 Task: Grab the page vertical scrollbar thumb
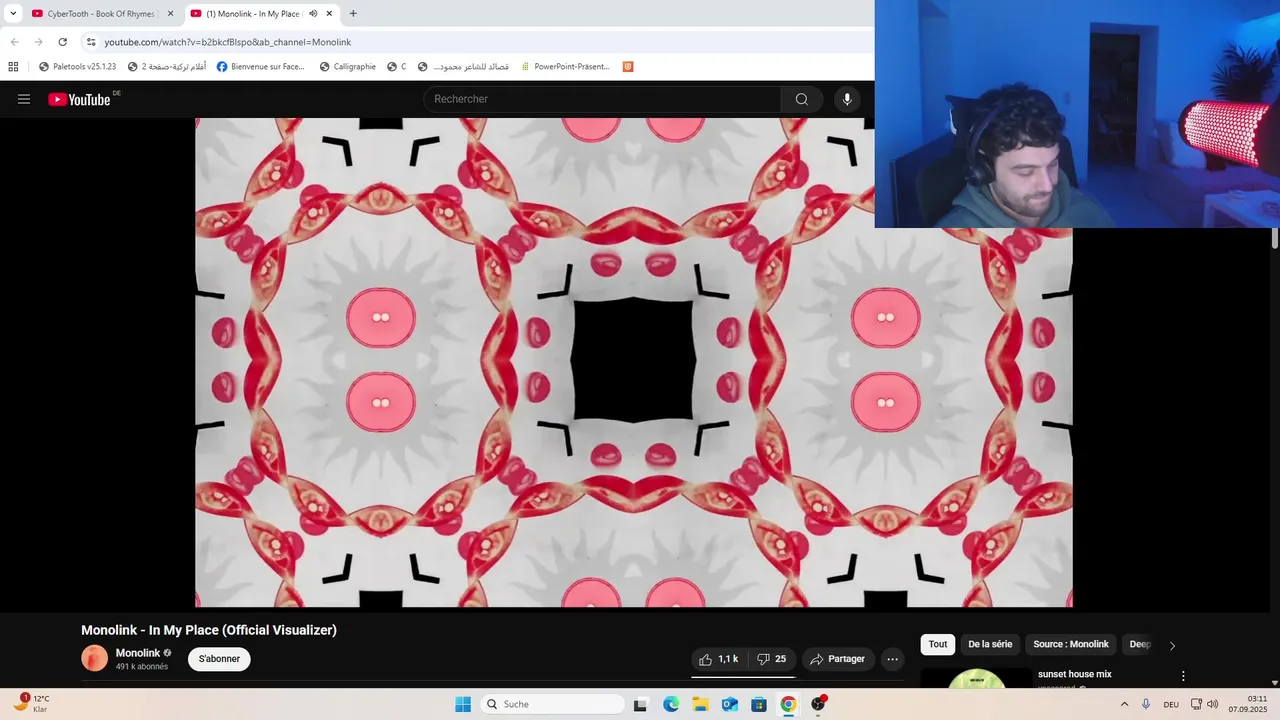pos(1275,238)
